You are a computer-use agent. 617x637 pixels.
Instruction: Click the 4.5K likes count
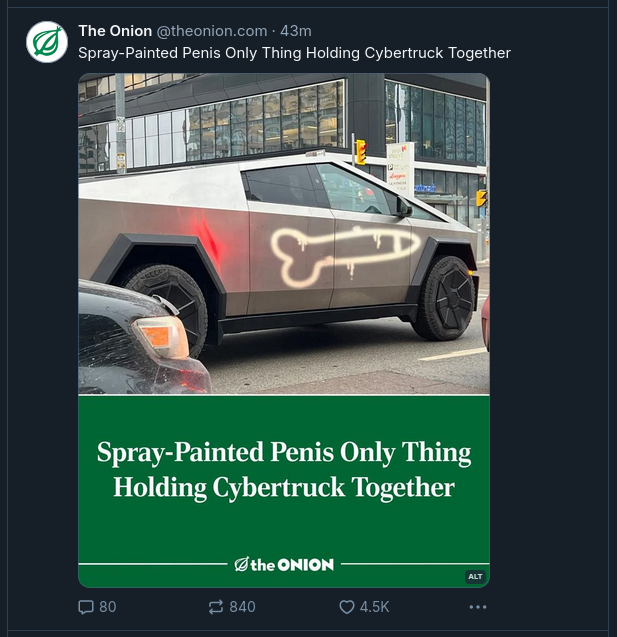point(375,607)
